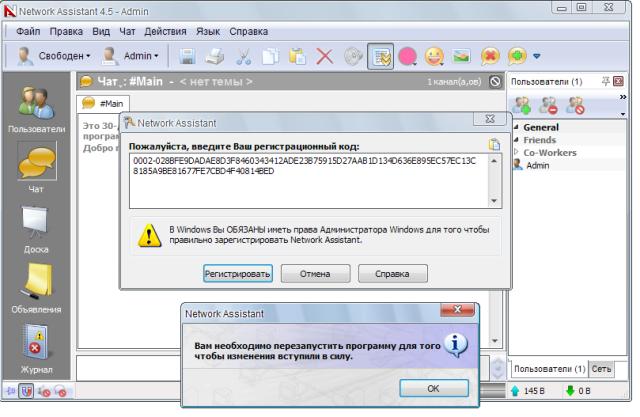This screenshot has height=417, width=640.
Task: Click the Регистрировать button
Action: pos(238,274)
